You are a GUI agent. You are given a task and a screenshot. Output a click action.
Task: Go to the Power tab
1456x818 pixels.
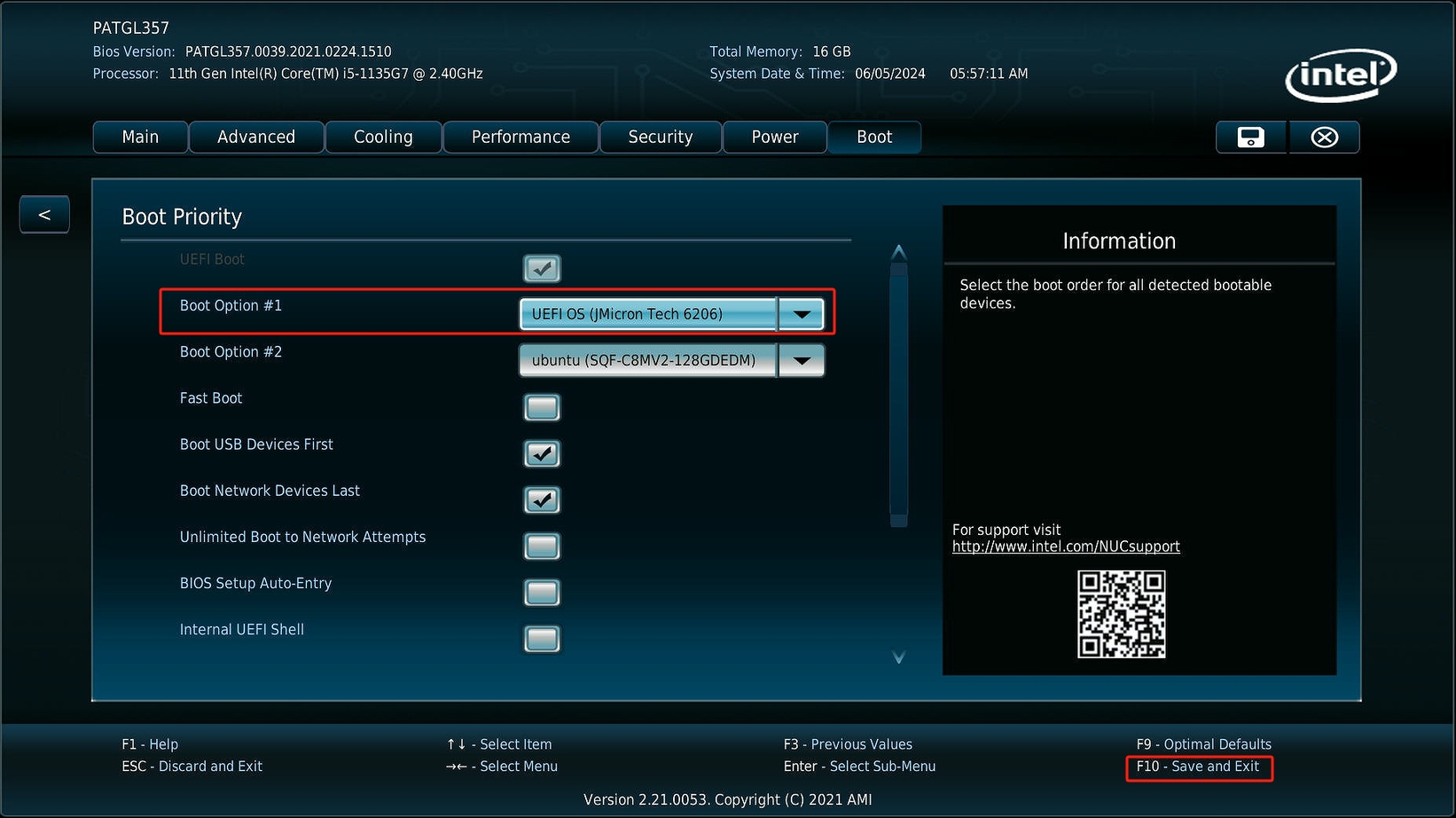coord(775,138)
